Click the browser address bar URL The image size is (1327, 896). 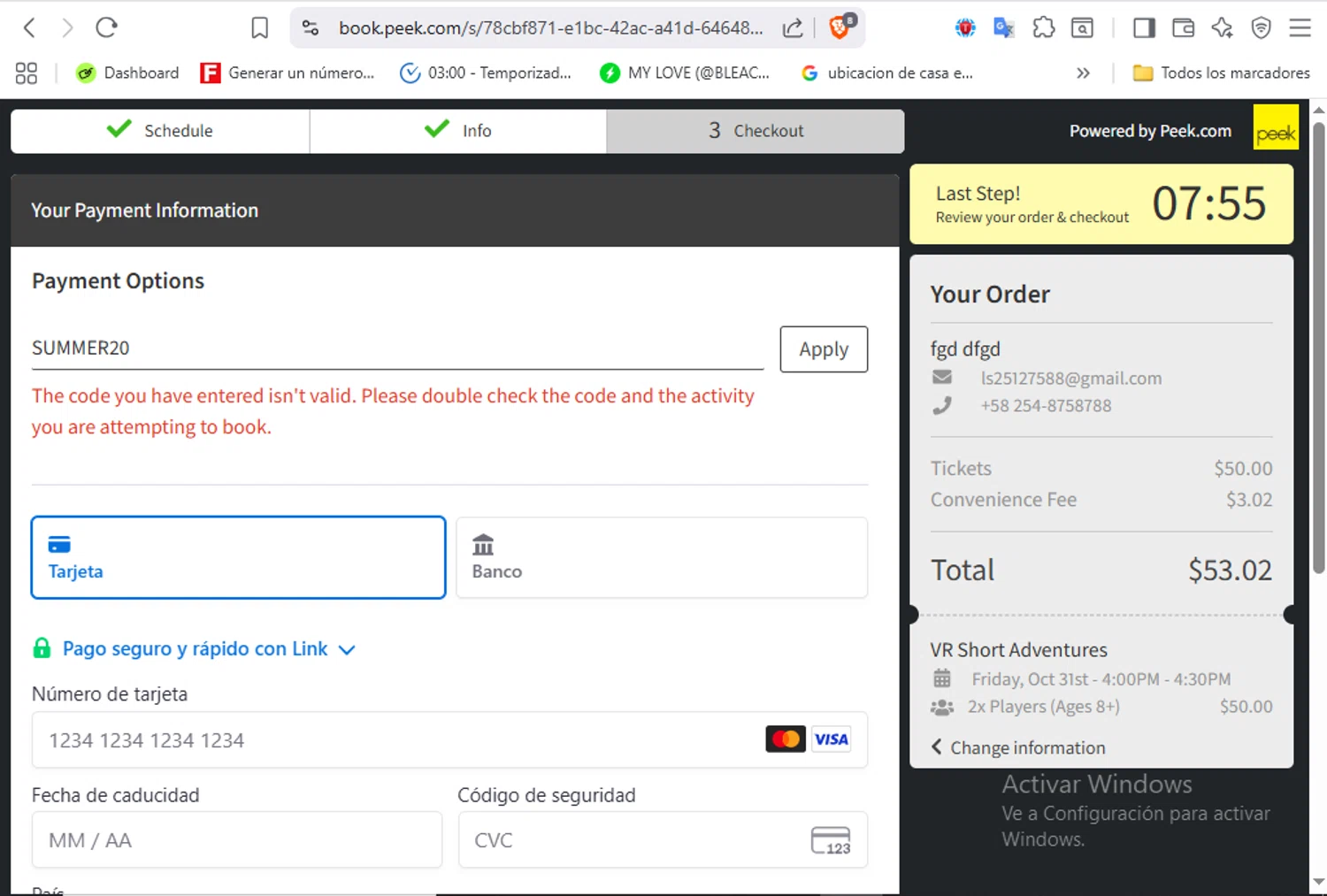pos(550,28)
